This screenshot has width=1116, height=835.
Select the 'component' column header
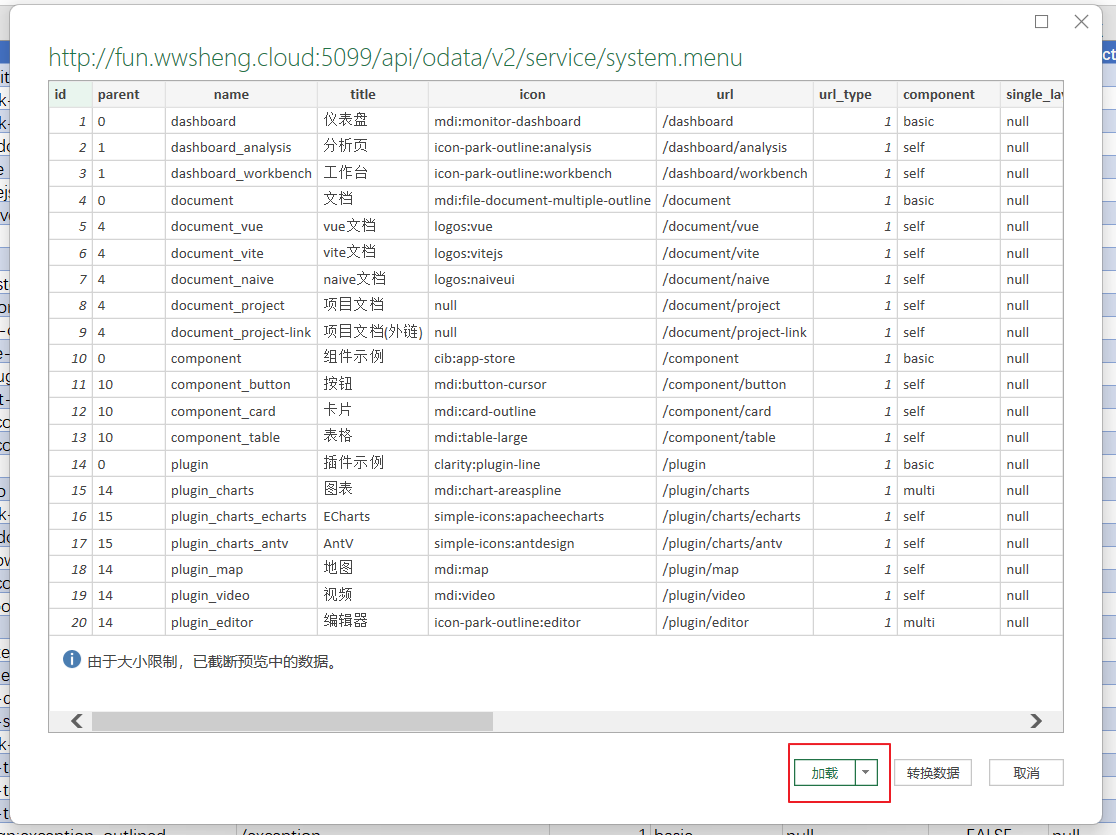click(938, 95)
